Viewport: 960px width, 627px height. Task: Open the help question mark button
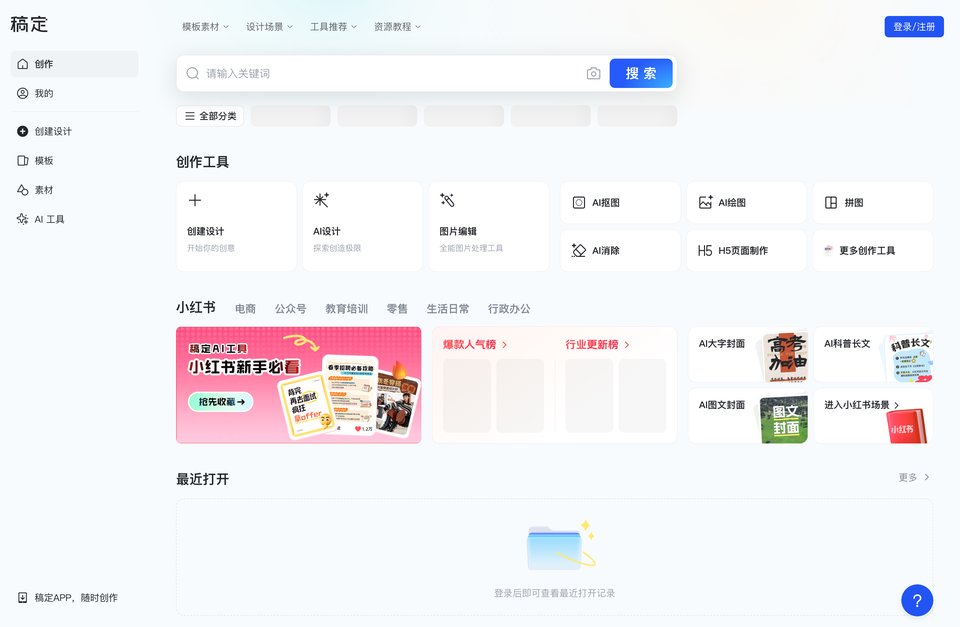click(x=917, y=600)
